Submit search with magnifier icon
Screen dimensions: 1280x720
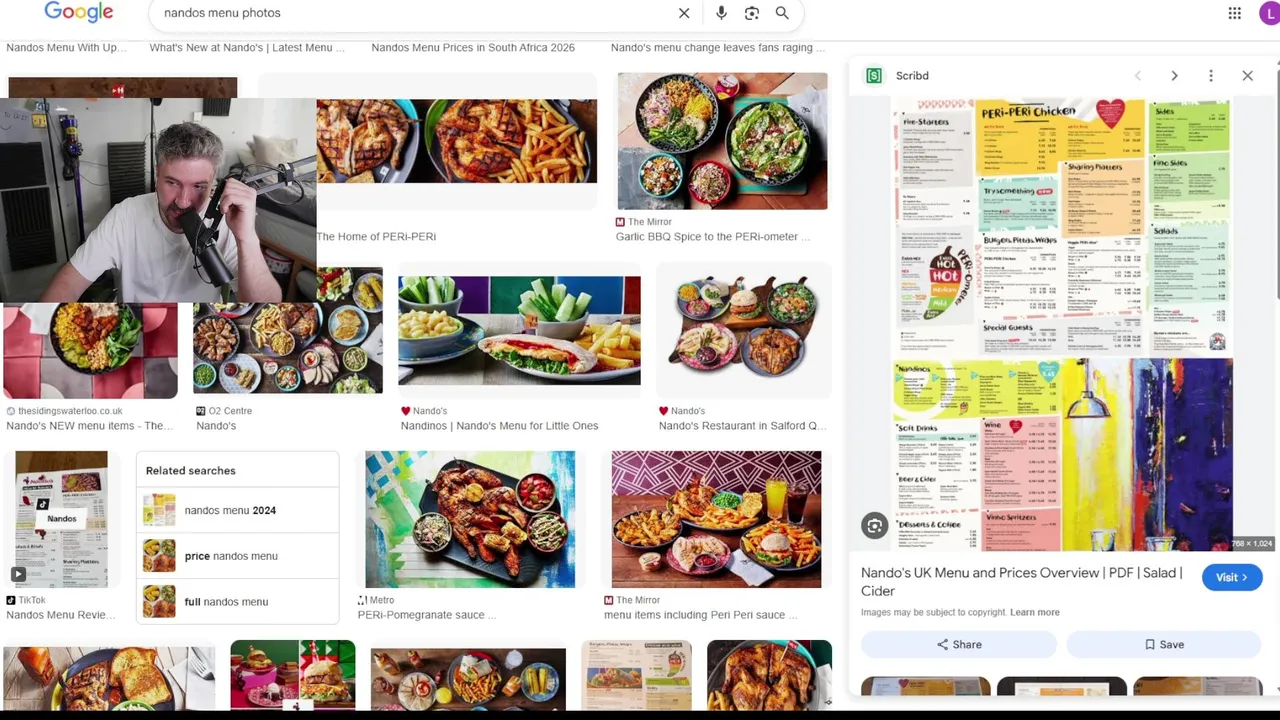(x=782, y=13)
